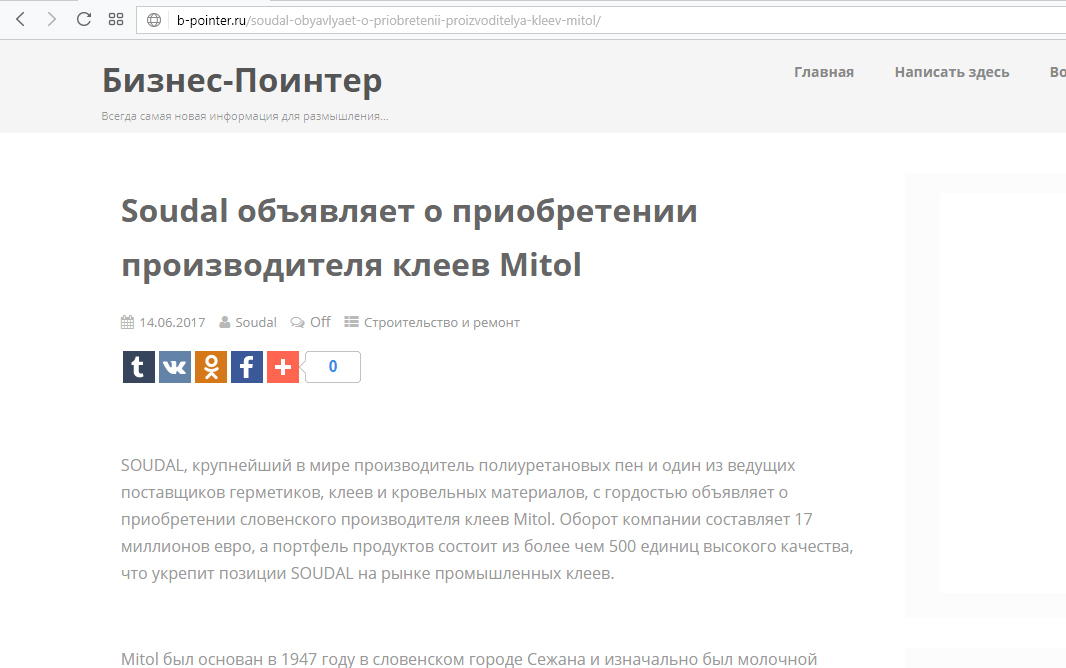Viewport: 1066px width, 668px height.
Task: Click the author icon beside Soudal
Action: click(225, 322)
